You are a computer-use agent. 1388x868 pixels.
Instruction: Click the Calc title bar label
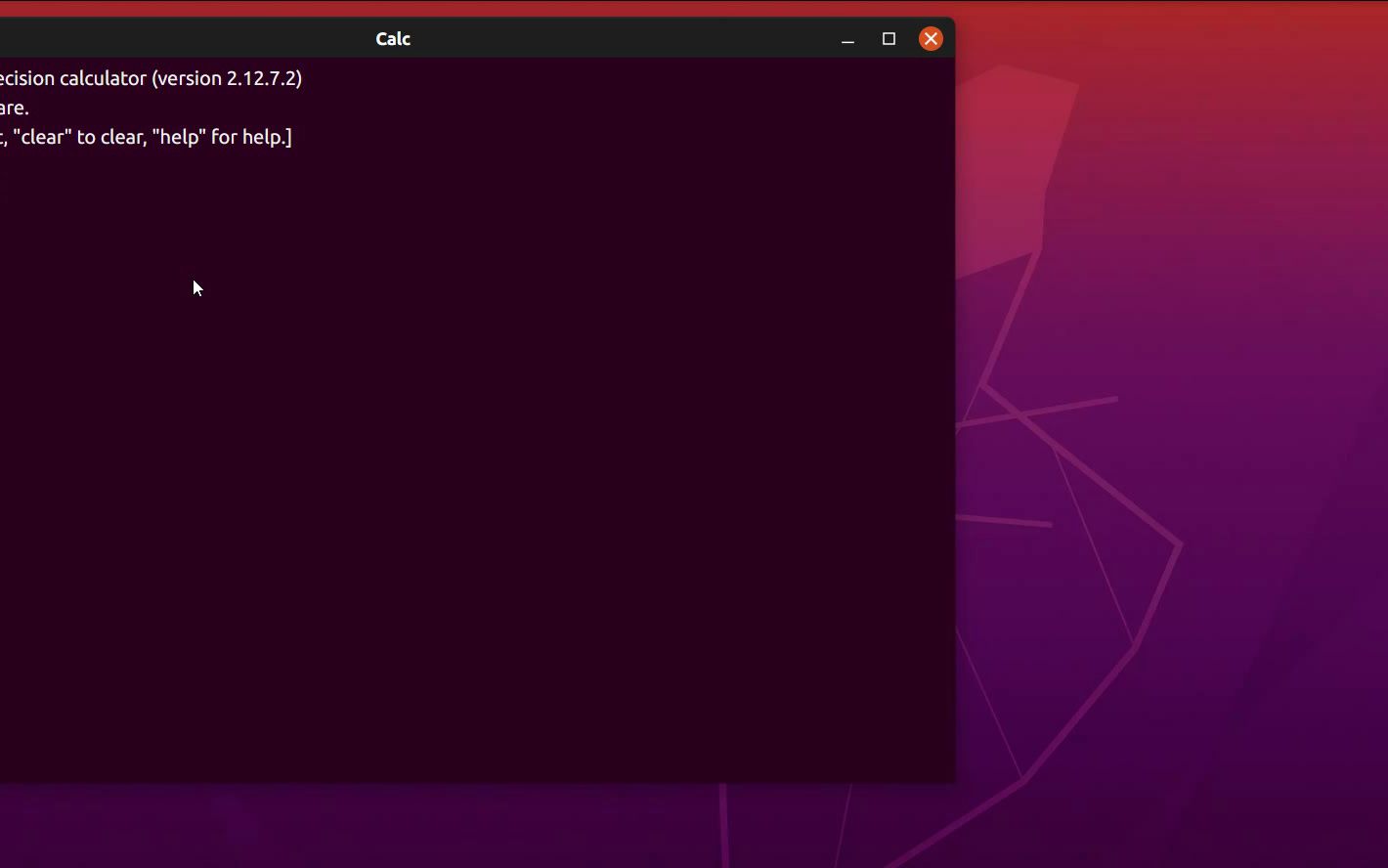click(x=393, y=39)
